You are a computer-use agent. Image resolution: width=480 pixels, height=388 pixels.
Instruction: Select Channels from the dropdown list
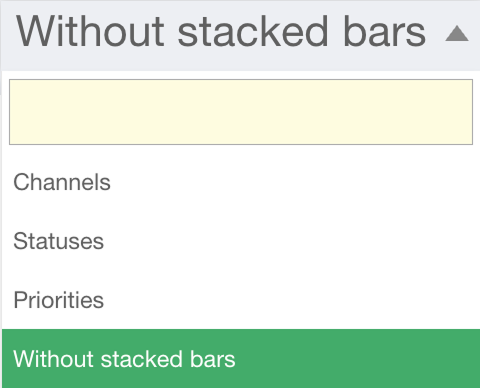(241, 182)
